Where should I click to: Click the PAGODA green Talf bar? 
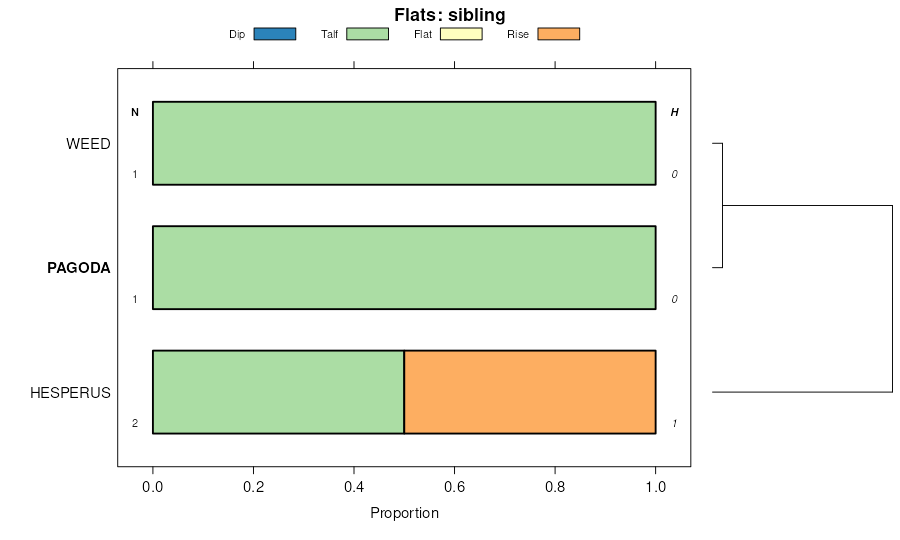(404, 267)
